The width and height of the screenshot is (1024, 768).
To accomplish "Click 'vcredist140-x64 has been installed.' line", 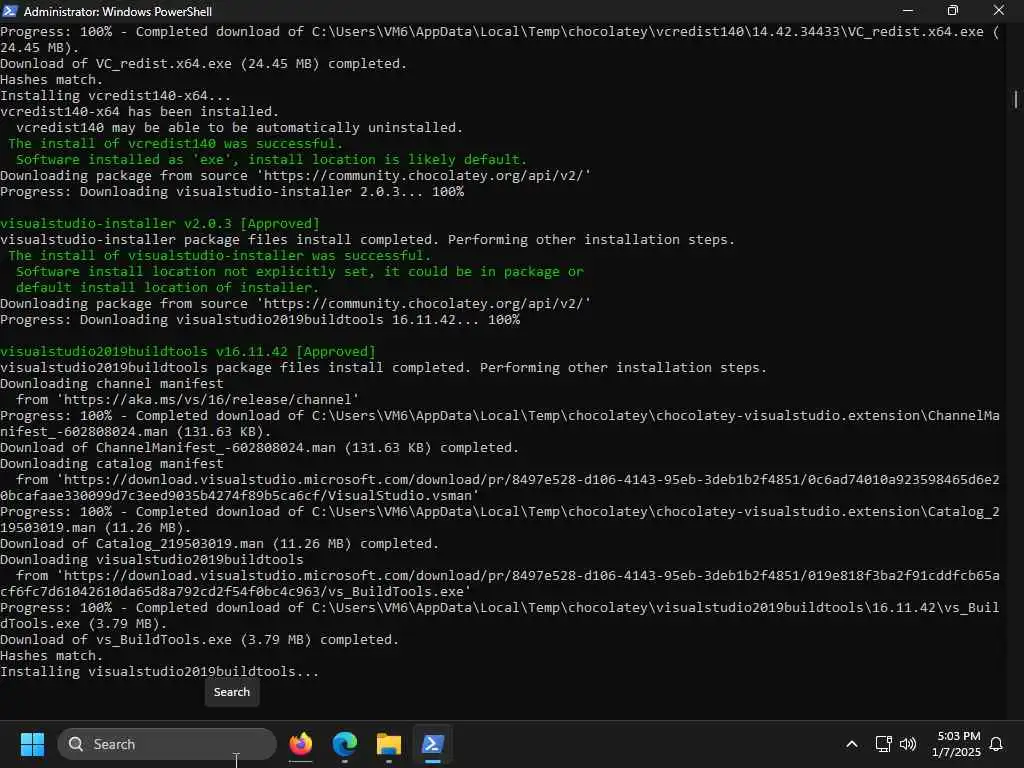I will 140,112.
